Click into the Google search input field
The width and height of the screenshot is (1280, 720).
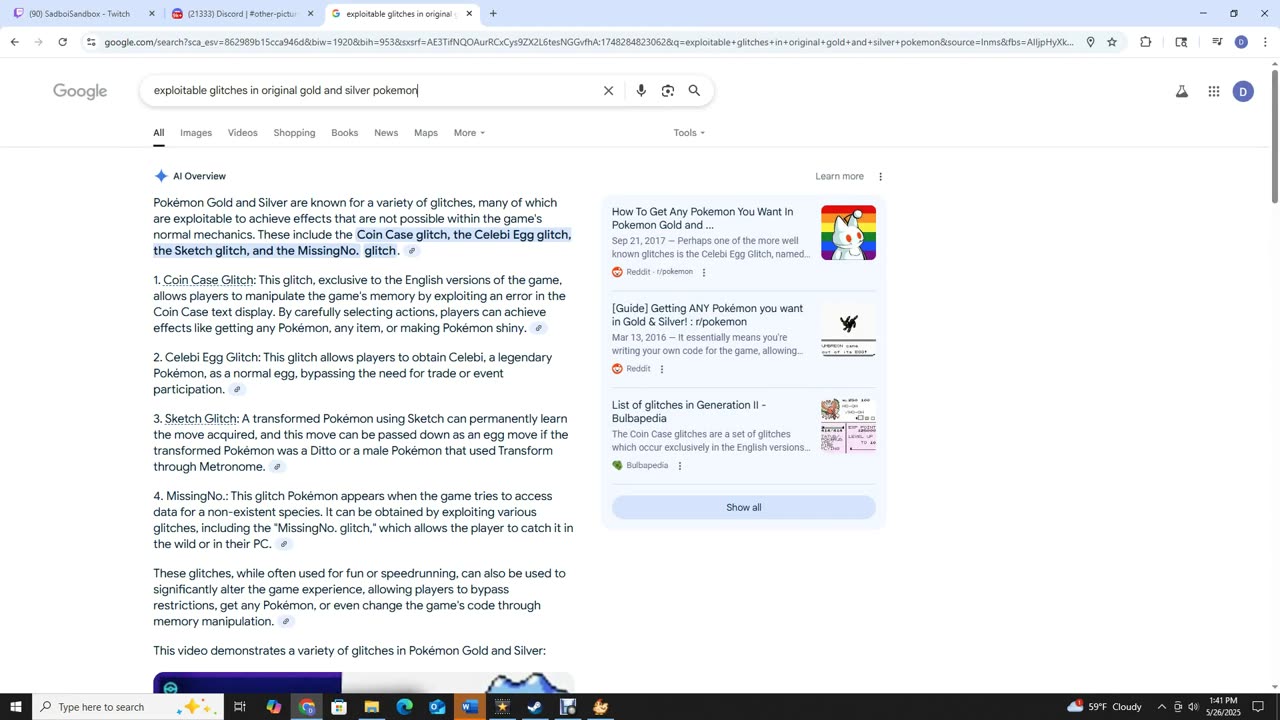click(x=372, y=91)
